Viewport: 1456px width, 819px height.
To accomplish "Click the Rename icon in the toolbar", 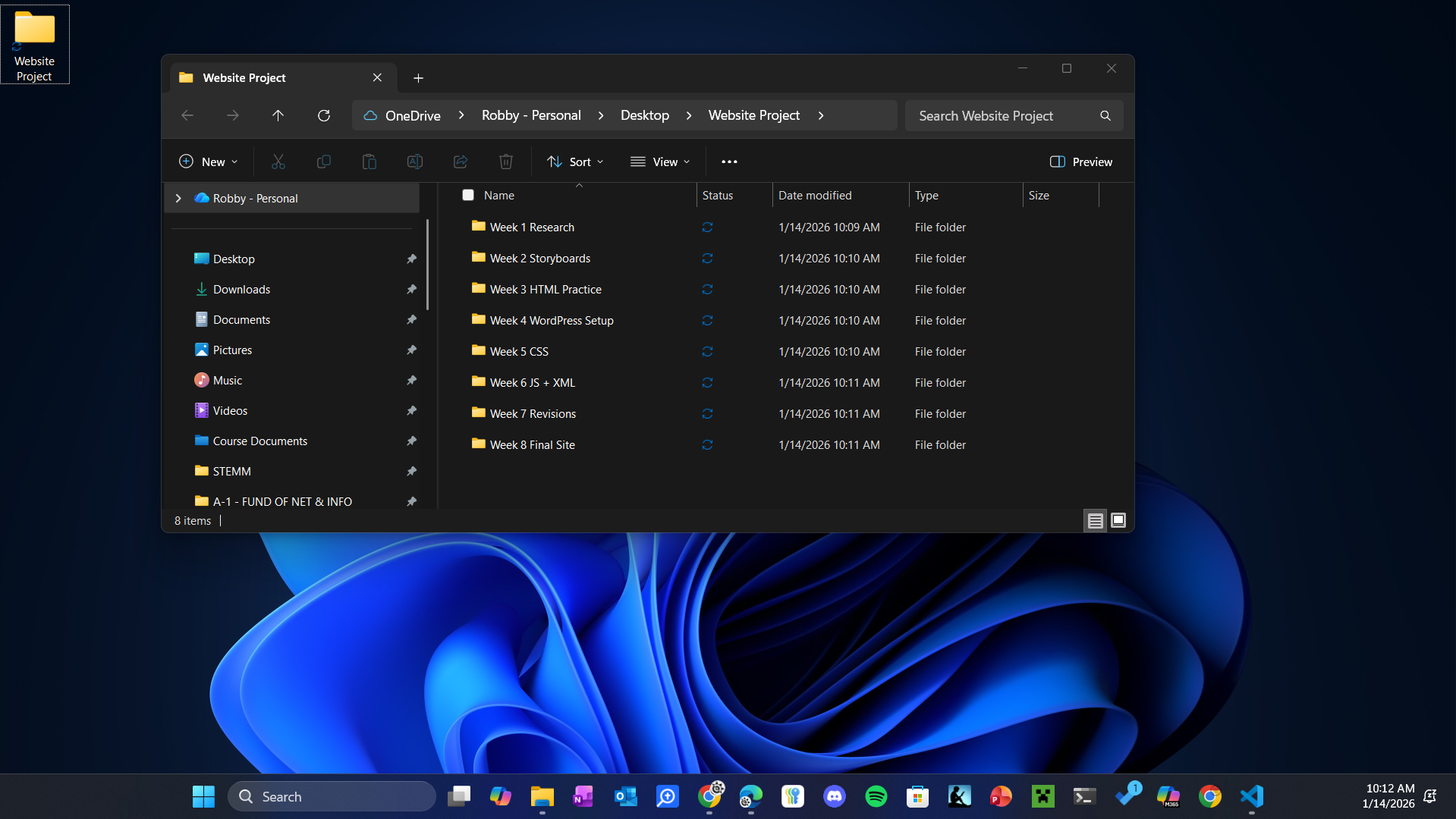I will pos(415,162).
